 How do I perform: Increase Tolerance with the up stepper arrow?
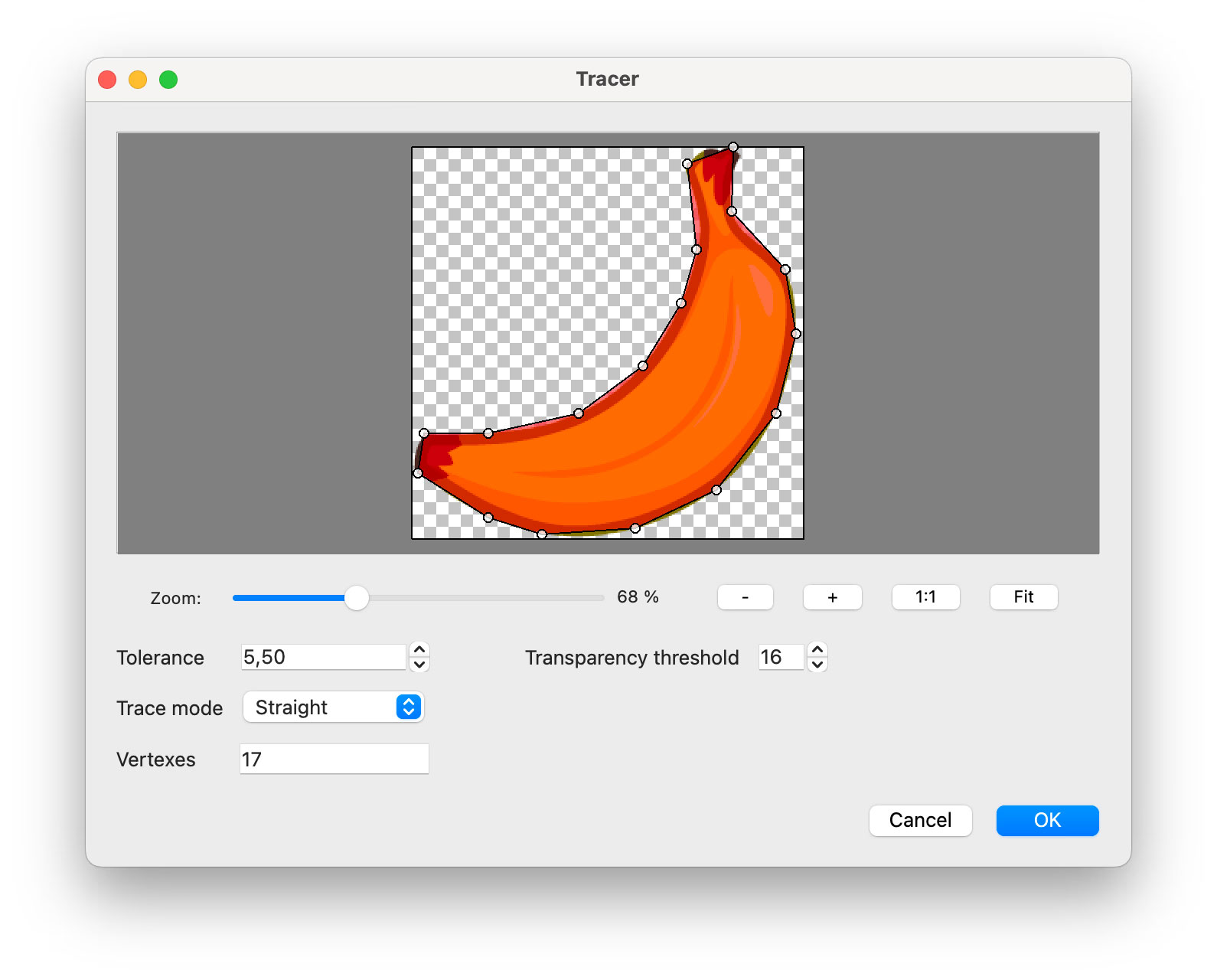click(x=419, y=650)
